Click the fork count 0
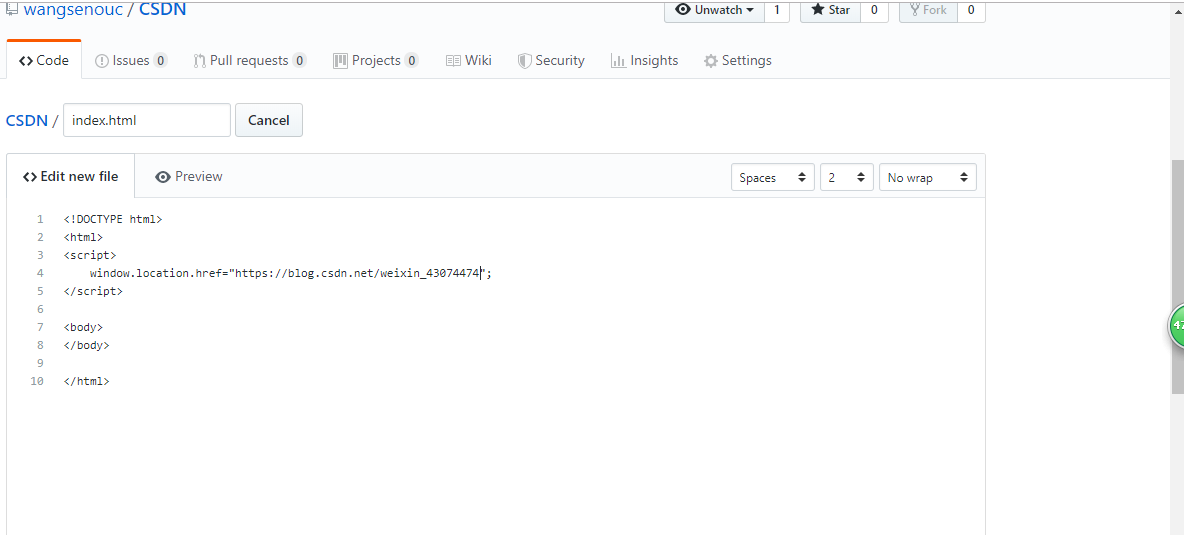This screenshot has width=1184, height=535. tap(971, 11)
